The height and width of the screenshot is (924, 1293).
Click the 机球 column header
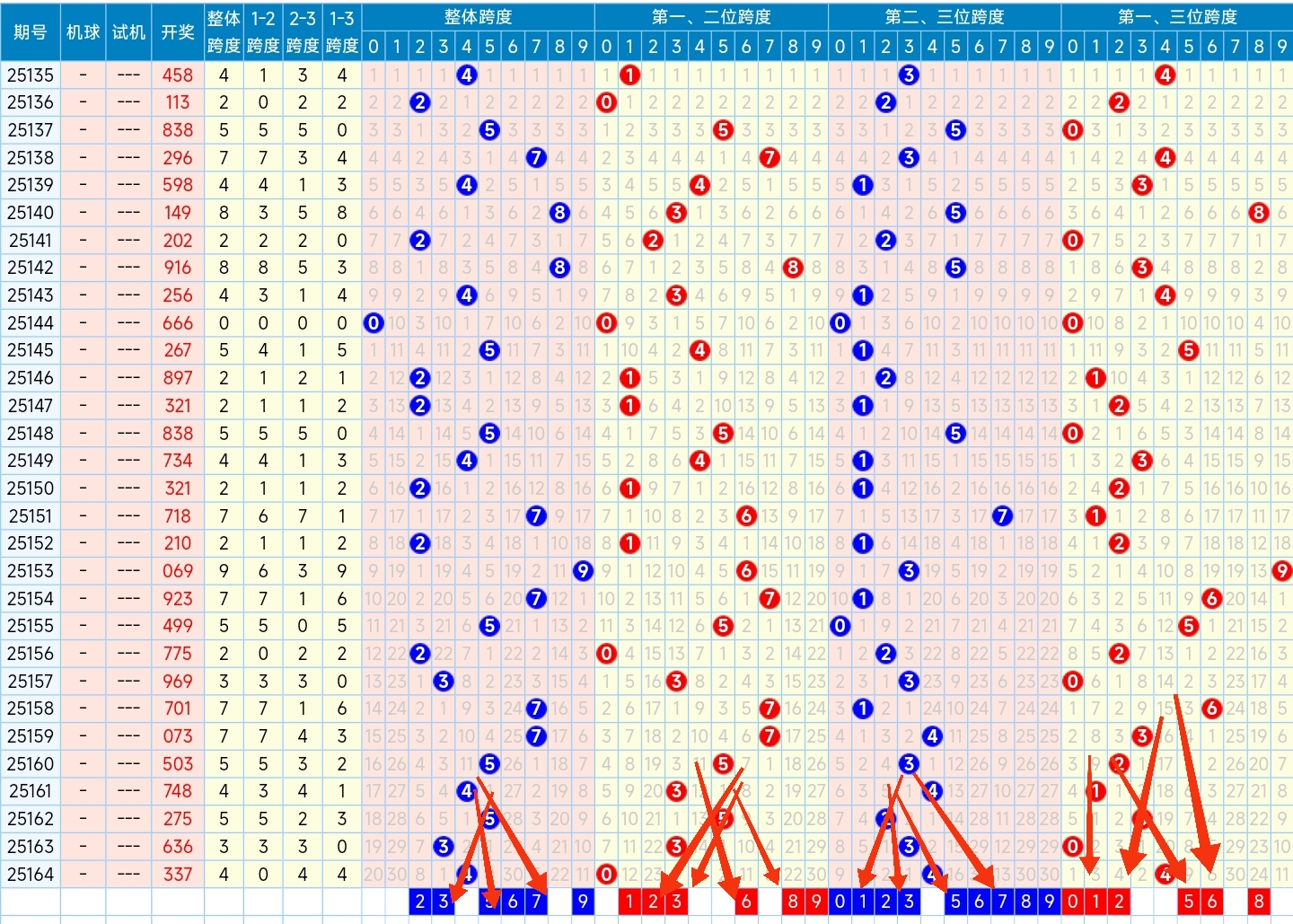[83, 31]
